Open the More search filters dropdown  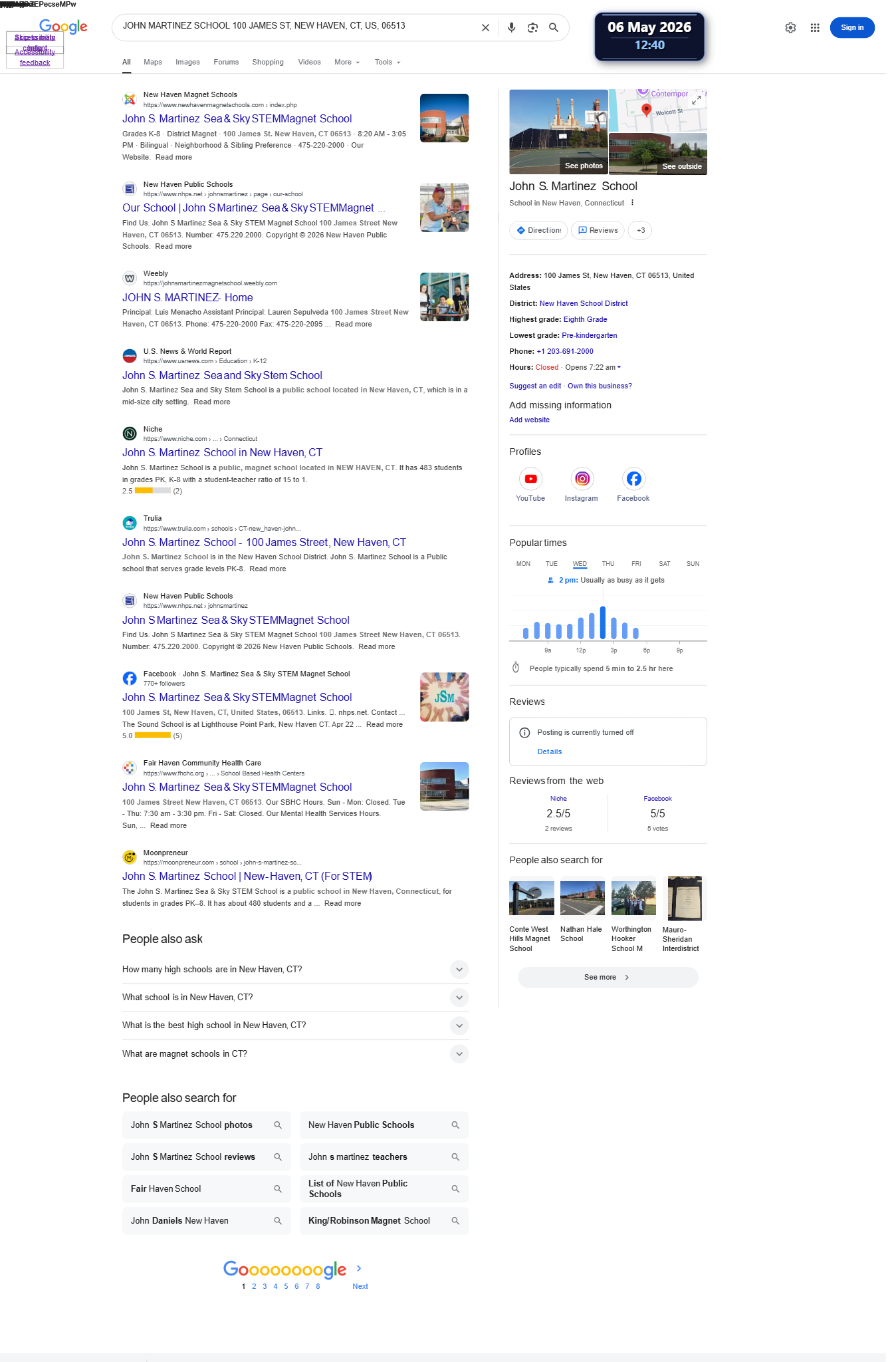(347, 63)
